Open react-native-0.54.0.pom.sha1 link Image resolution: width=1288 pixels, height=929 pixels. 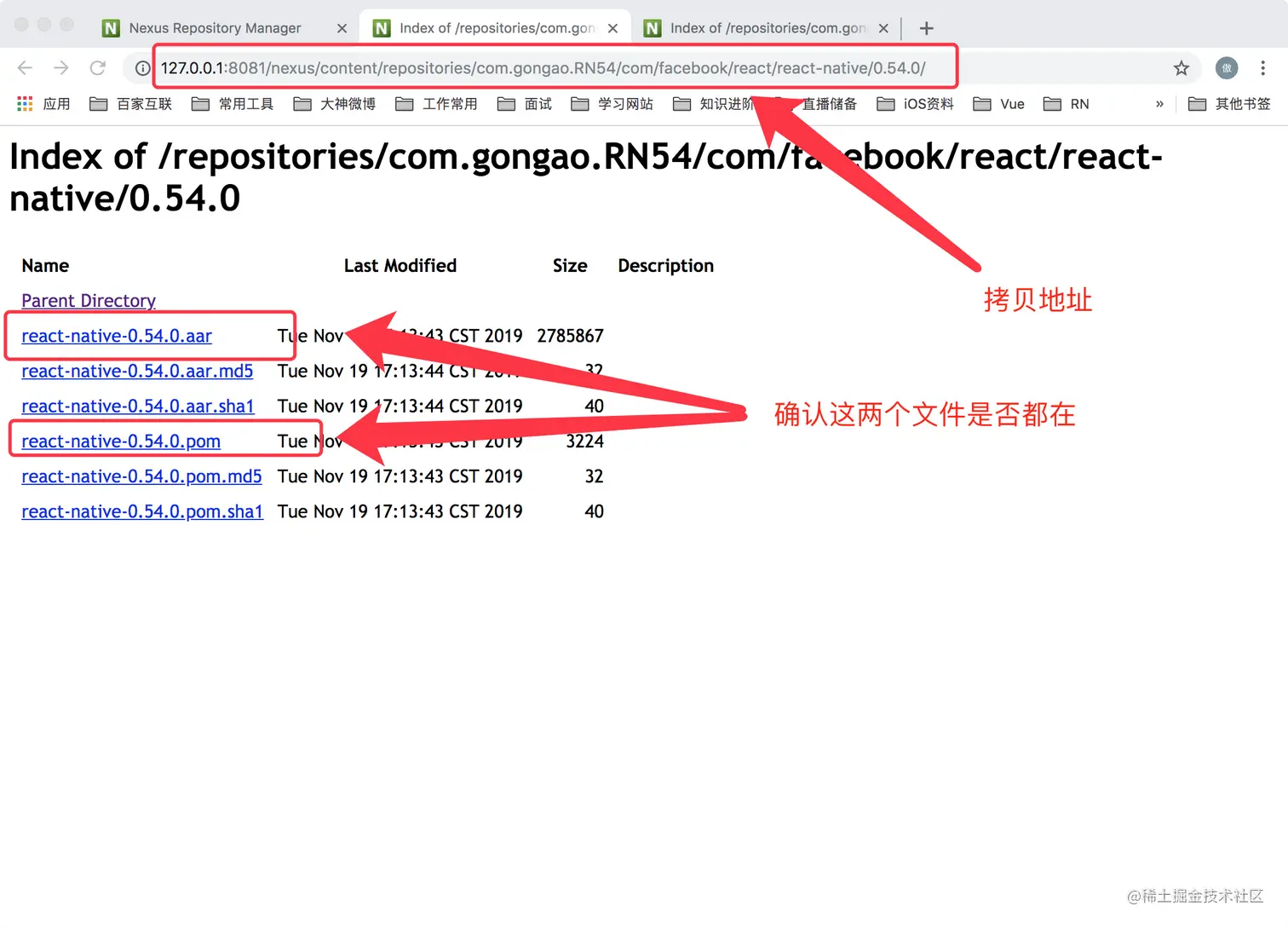click(x=142, y=511)
